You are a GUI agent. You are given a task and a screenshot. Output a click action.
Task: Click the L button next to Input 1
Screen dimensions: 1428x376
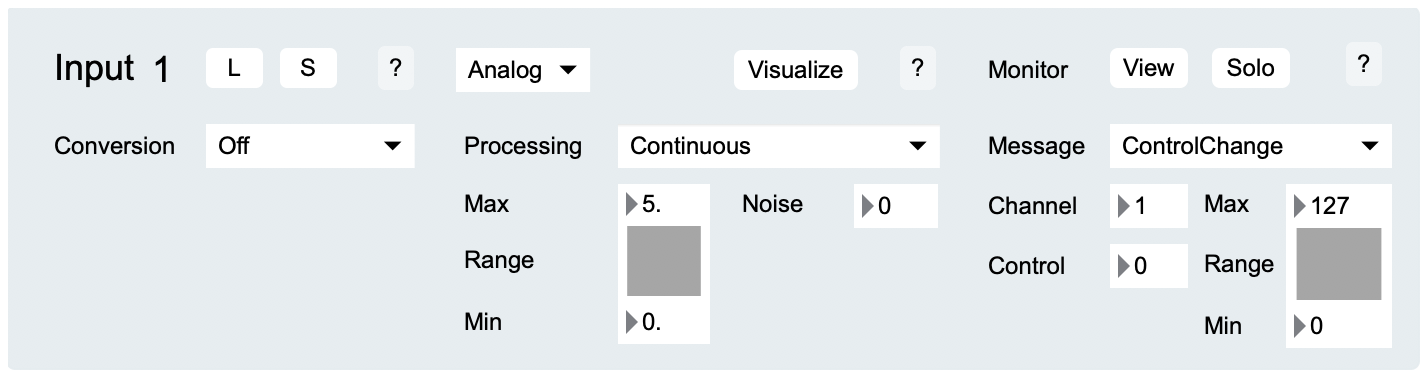(x=234, y=69)
